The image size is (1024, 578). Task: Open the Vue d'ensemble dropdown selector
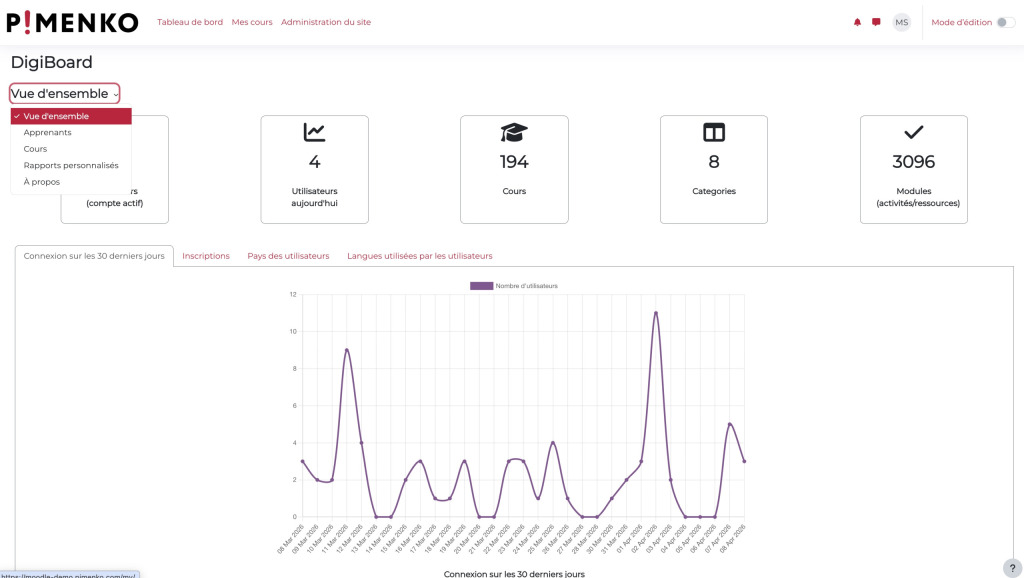point(63,93)
